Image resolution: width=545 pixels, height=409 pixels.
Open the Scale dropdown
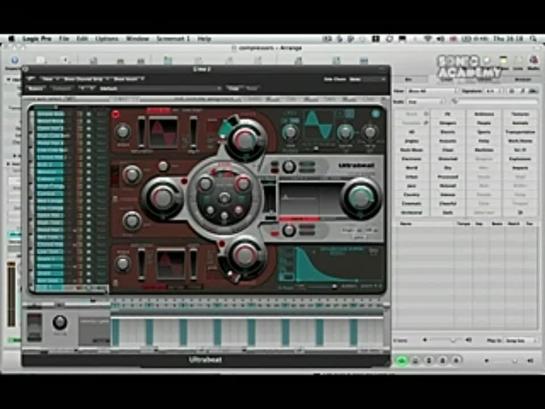point(425,102)
